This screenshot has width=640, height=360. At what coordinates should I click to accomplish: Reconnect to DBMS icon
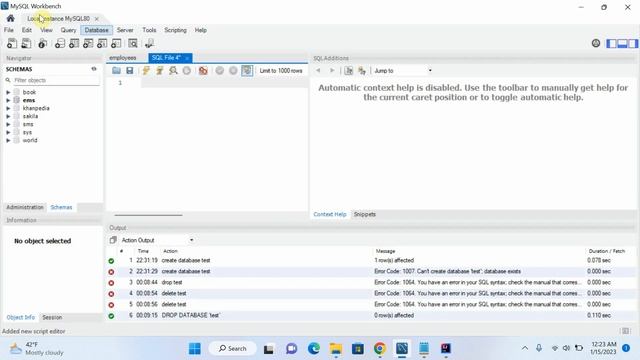[149, 43]
